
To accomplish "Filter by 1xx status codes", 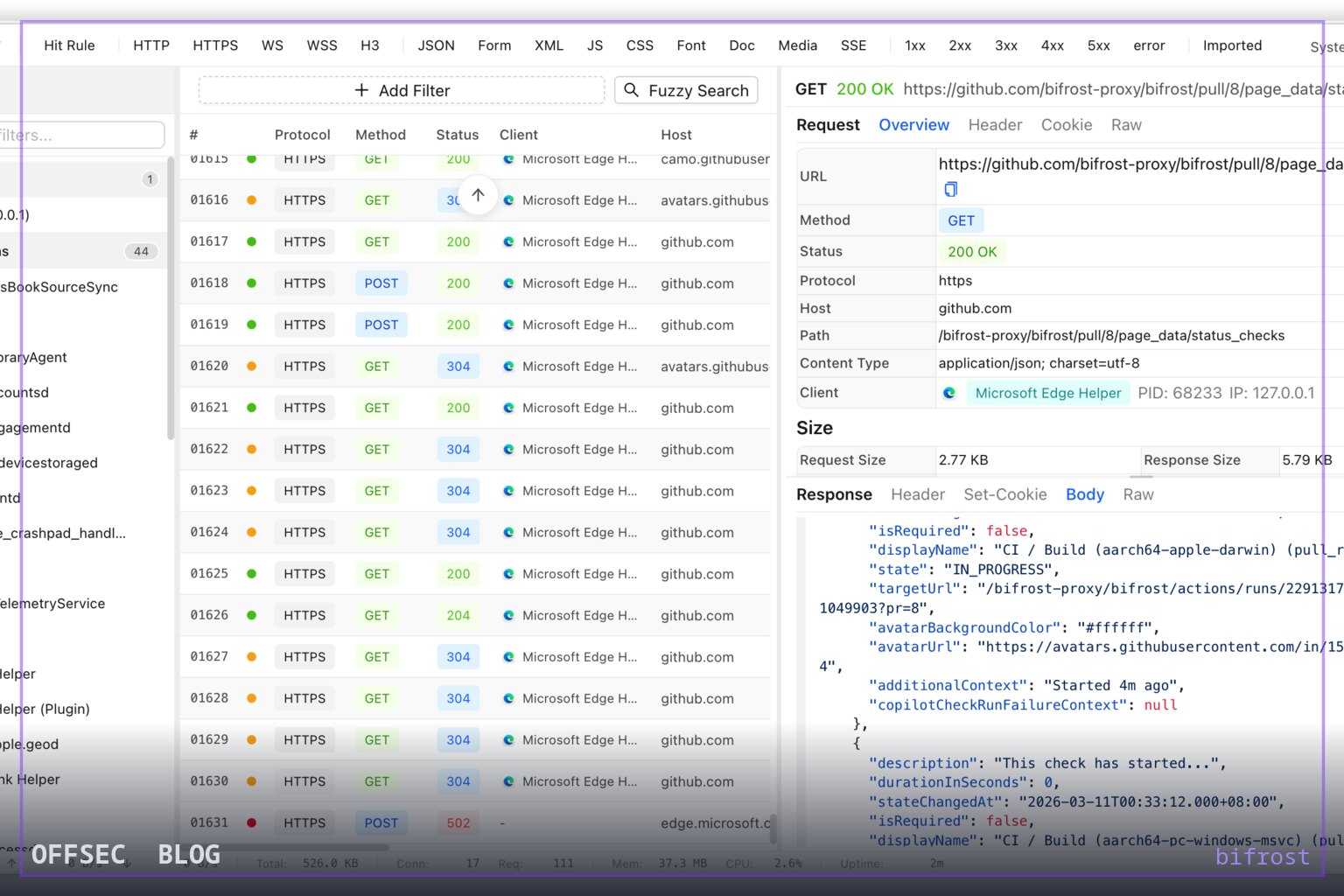I will pos(915,45).
